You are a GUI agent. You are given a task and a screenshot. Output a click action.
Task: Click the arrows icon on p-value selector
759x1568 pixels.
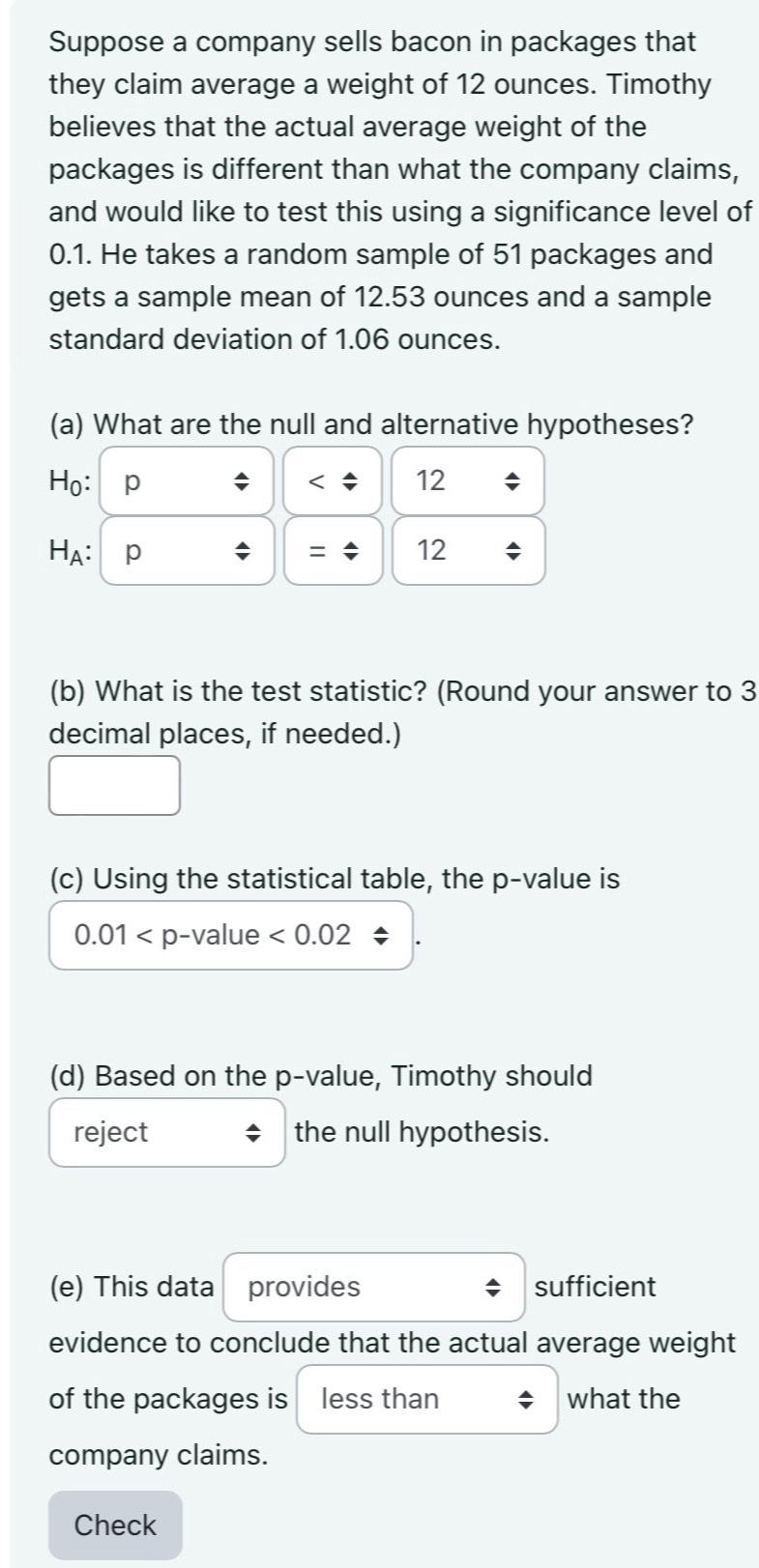381,936
